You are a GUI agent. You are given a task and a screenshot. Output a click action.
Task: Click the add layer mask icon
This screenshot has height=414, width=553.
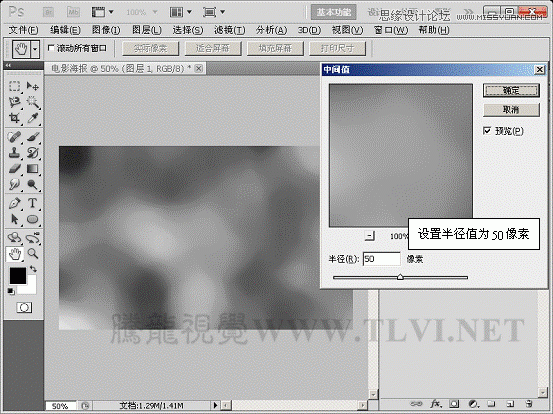coord(454,403)
